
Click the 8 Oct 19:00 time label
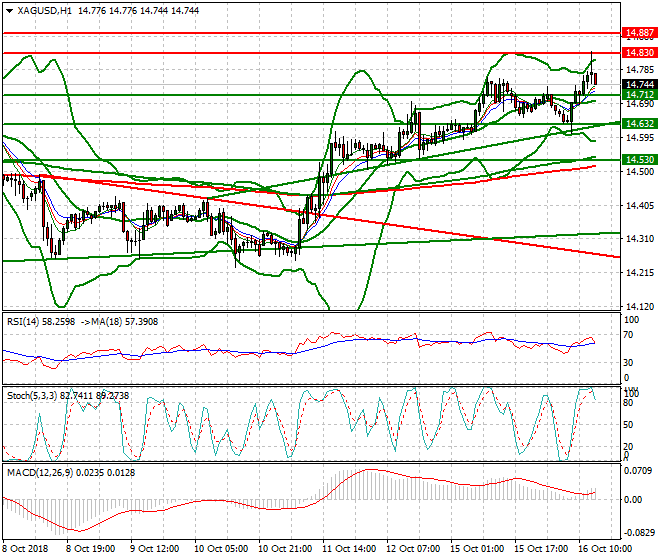pyautogui.click(x=90, y=549)
